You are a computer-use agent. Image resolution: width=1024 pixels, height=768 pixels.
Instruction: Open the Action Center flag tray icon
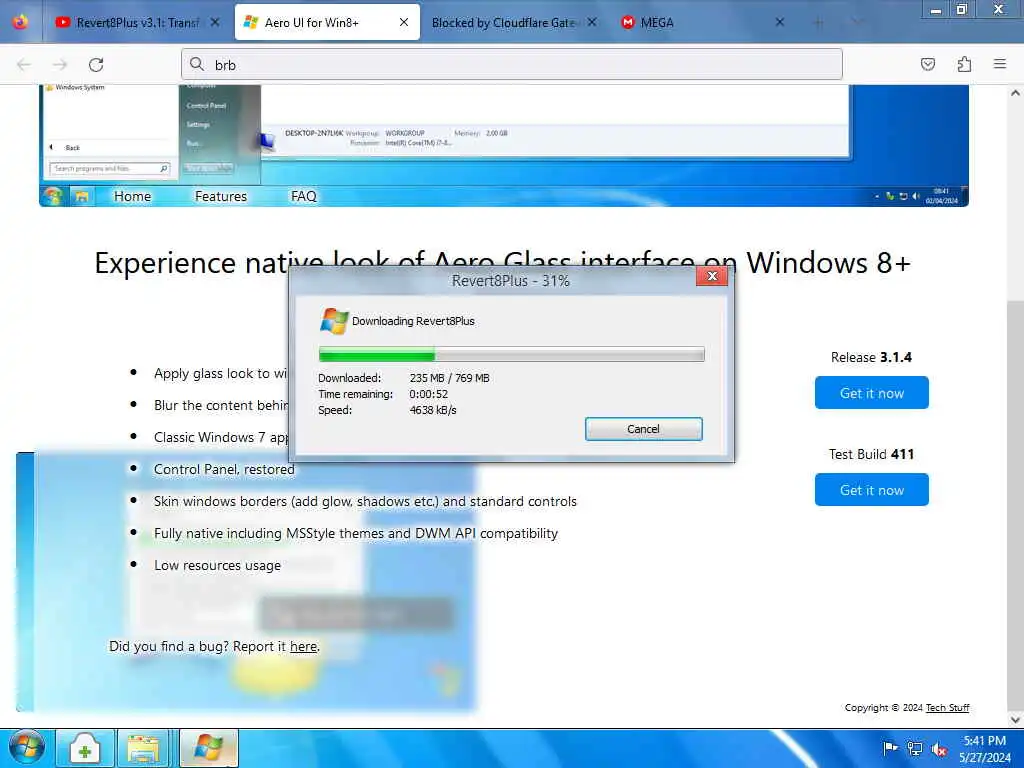tap(889, 749)
